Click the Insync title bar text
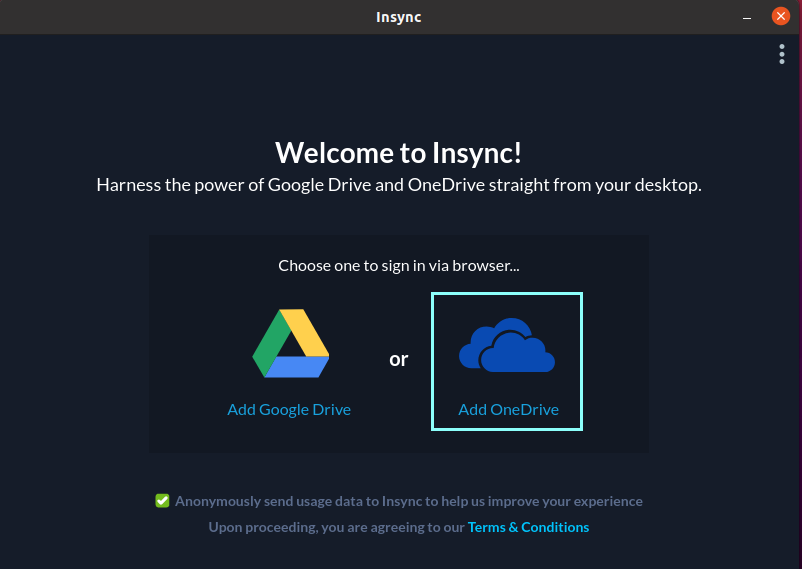Image resolution: width=802 pixels, height=569 pixels. point(398,17)
